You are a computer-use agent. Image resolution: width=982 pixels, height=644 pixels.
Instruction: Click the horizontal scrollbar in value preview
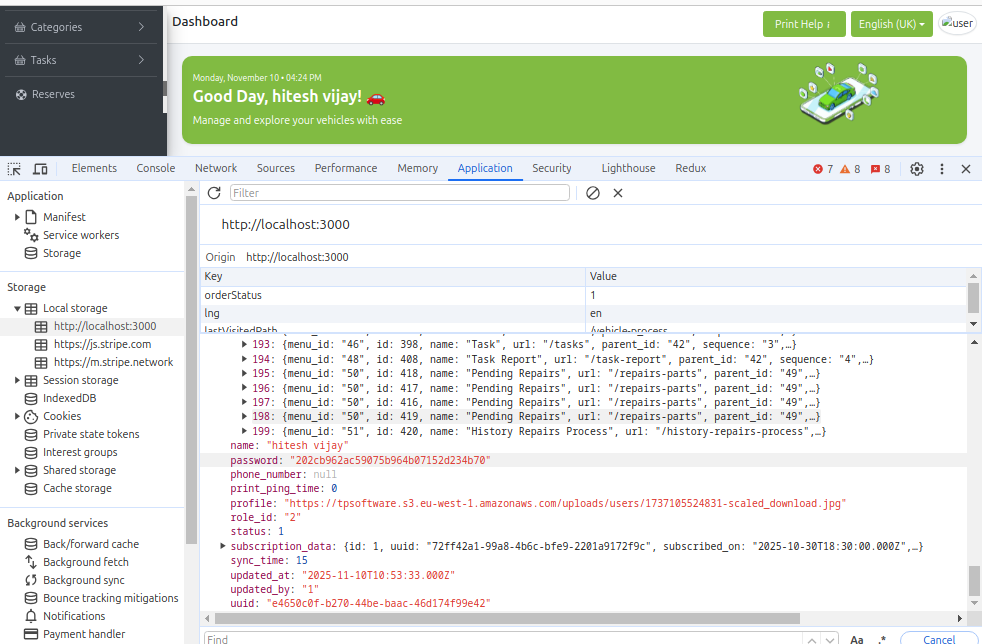point(507,618)
